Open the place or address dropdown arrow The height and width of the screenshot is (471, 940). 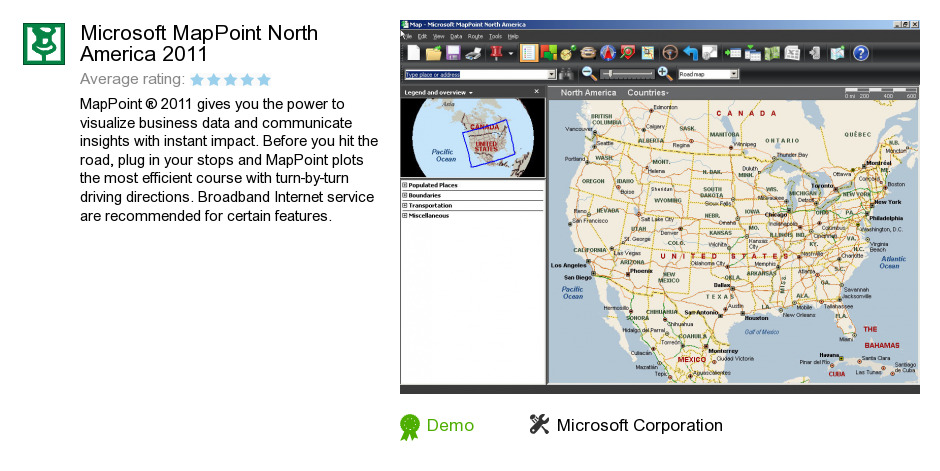pyautogui.click(x=552, y=74)
